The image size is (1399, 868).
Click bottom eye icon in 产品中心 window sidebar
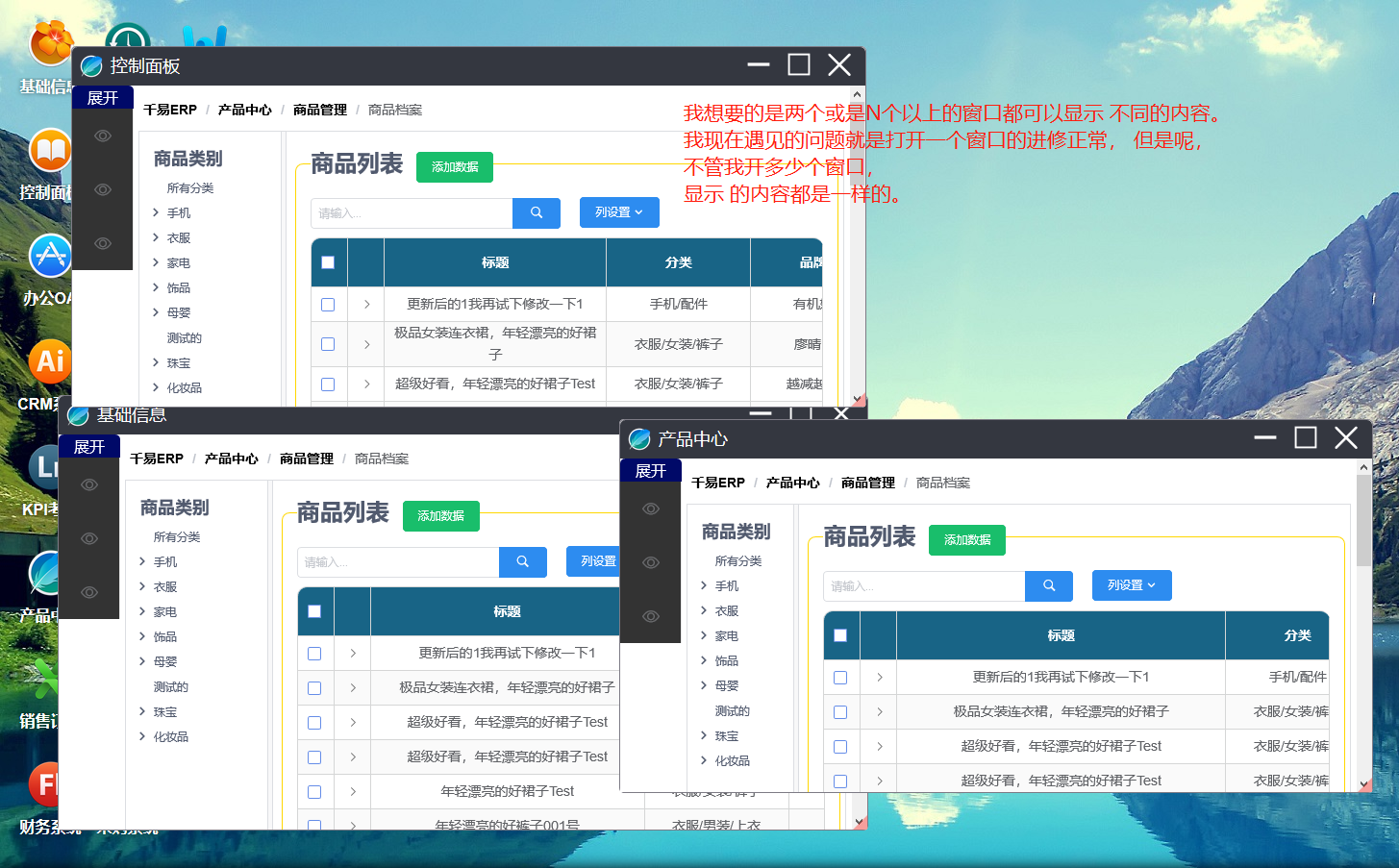point(651,617)
